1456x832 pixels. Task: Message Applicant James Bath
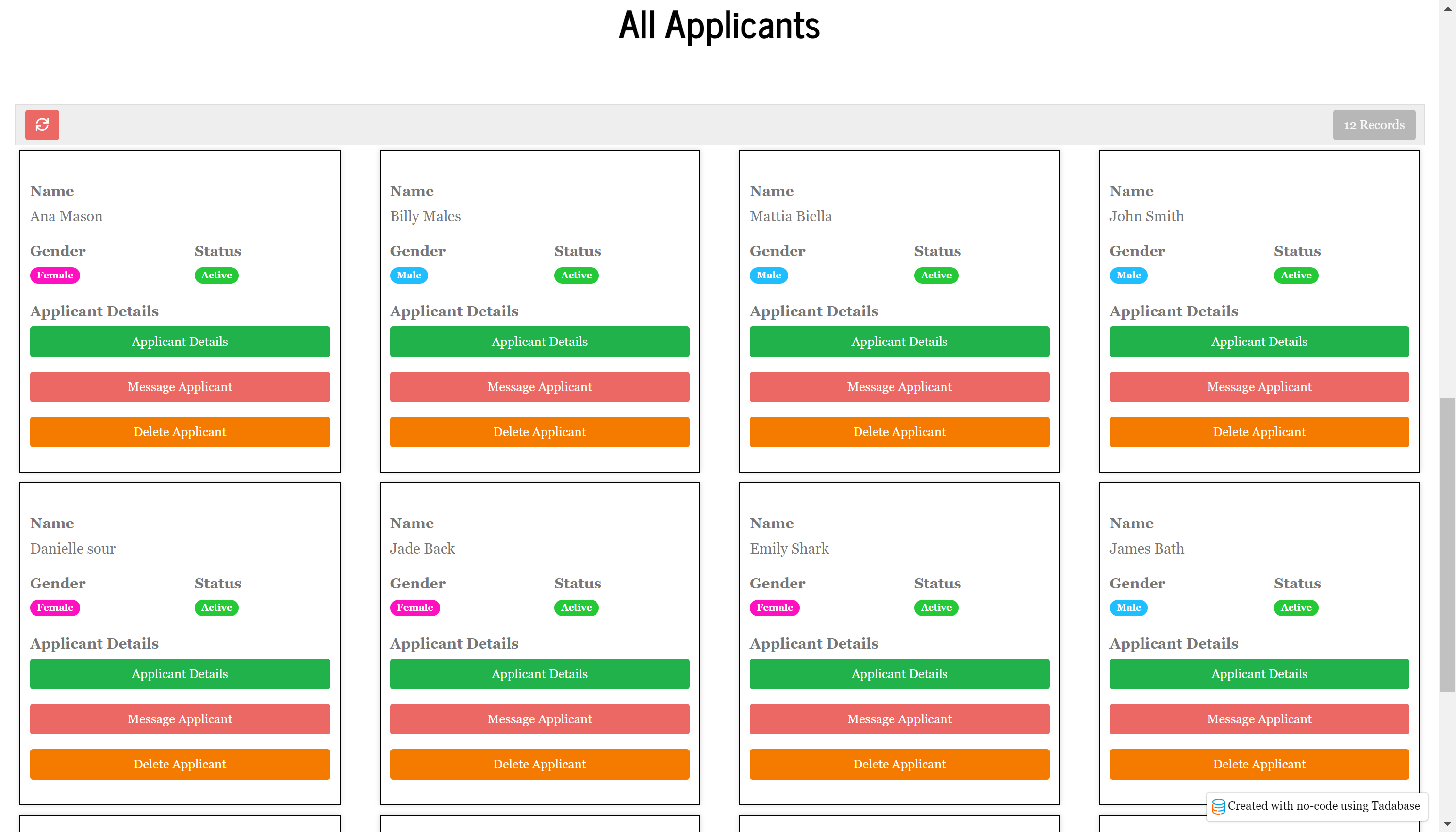[x=1259, y=719]
